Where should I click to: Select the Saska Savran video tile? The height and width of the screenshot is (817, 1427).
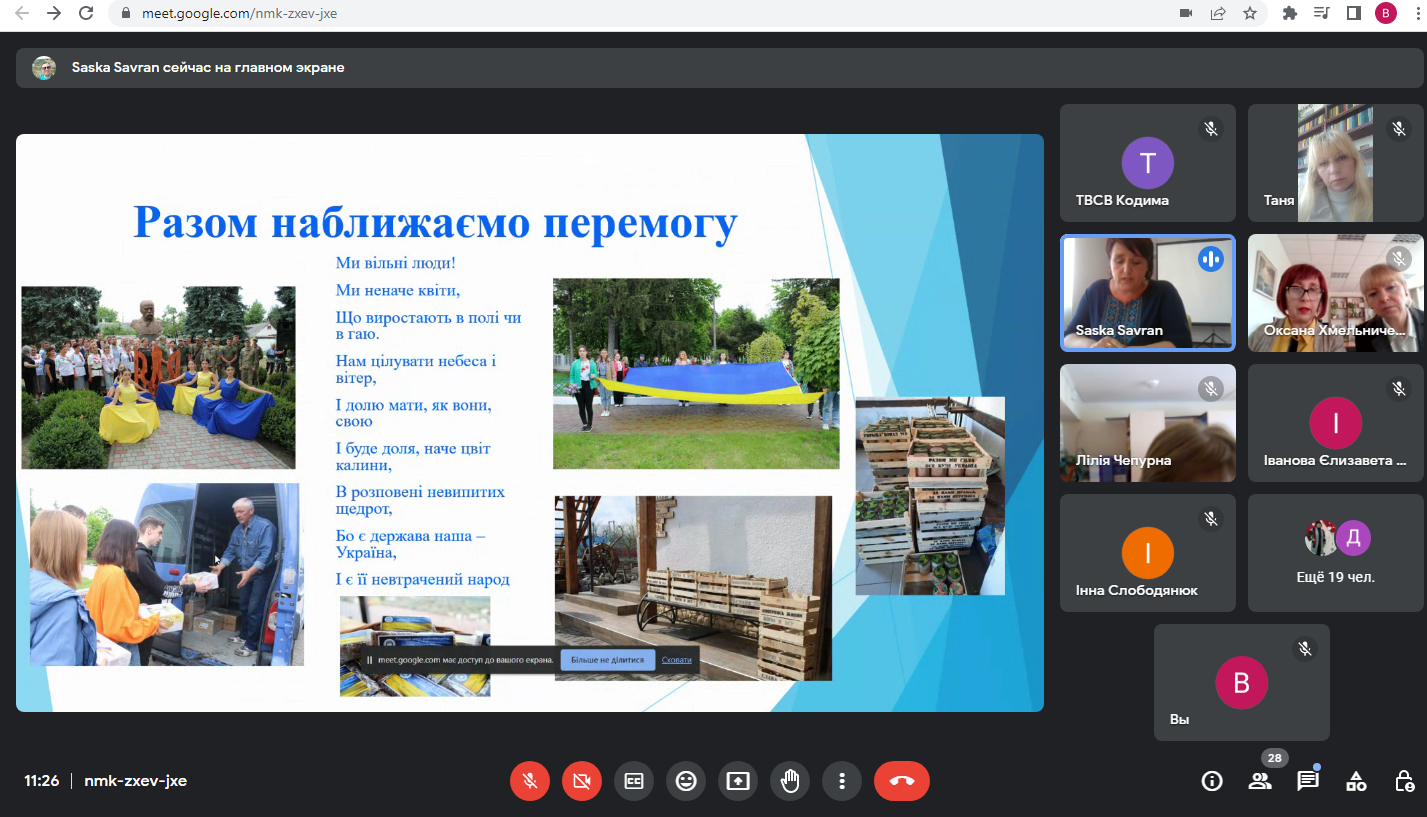(x=1147, y=293)
